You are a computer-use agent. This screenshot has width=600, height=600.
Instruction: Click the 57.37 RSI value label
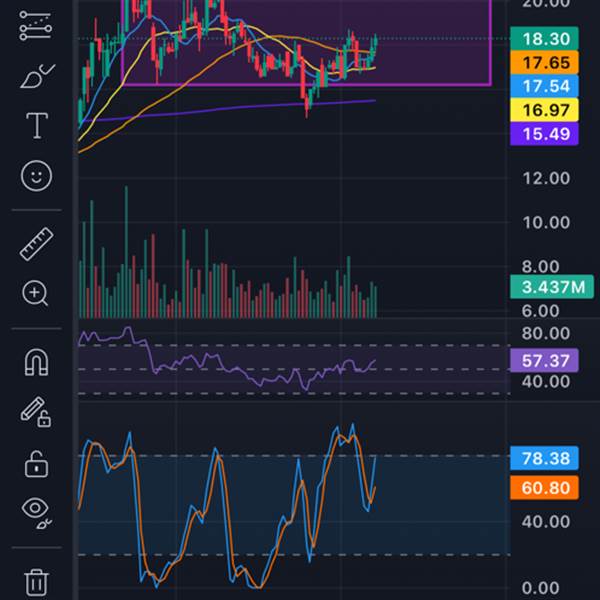point(544,360)
